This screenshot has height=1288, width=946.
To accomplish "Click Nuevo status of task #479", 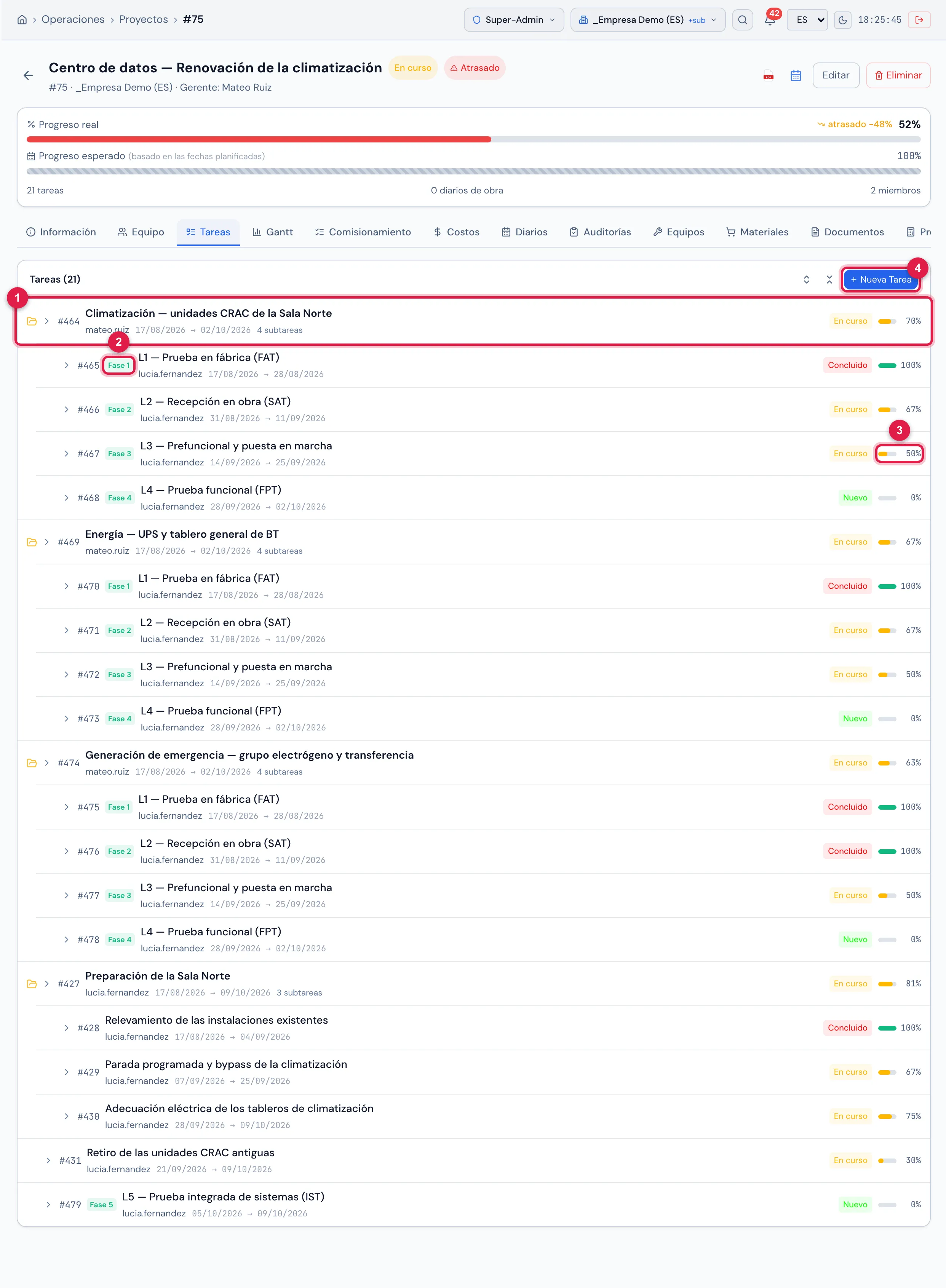I will tap(854, 1205).
